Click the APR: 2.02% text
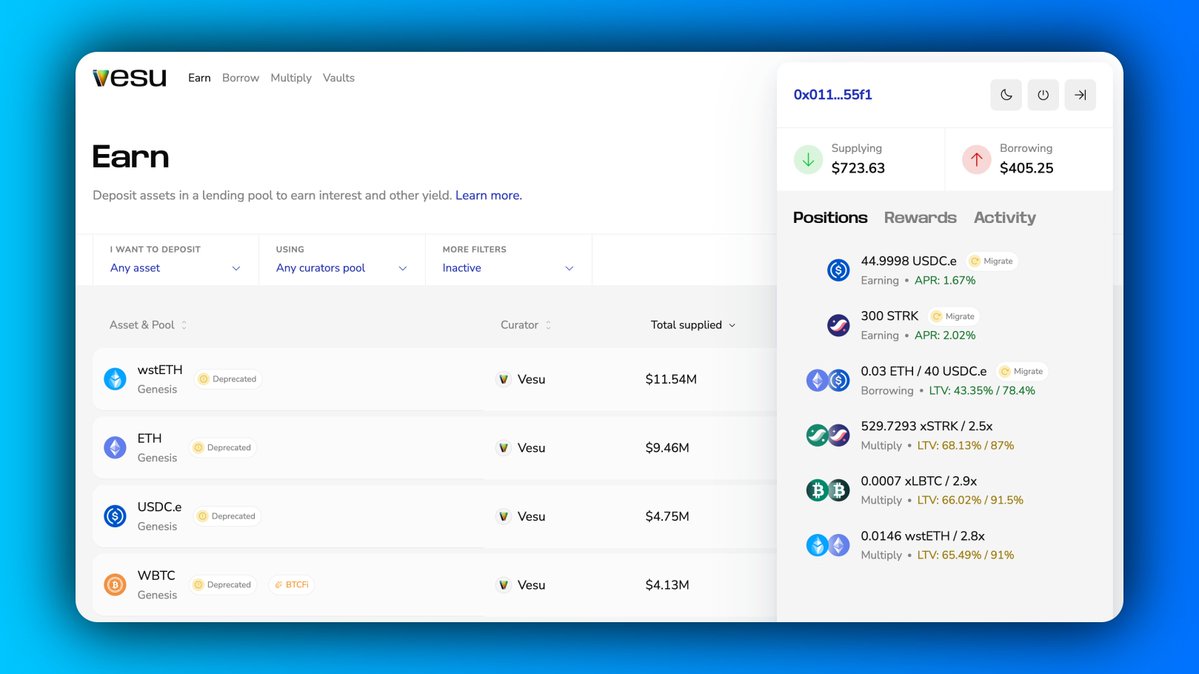This screenshot has width=1199, height=674. click(x=944, y=336)
